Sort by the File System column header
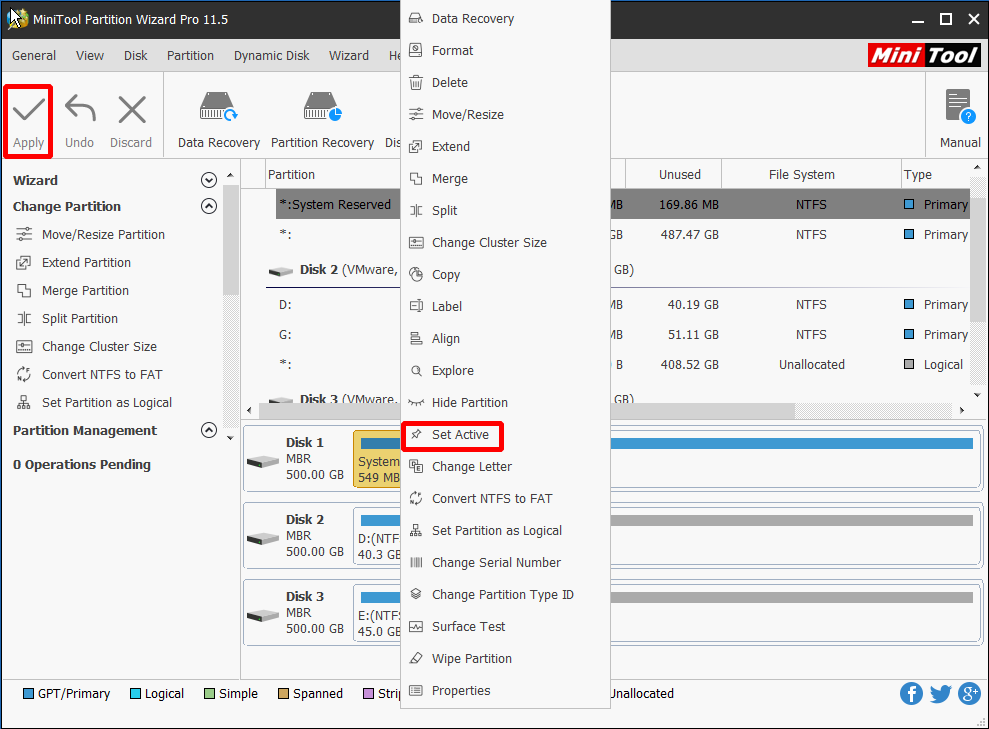The image size is (989, 729). tap(801, 175)
